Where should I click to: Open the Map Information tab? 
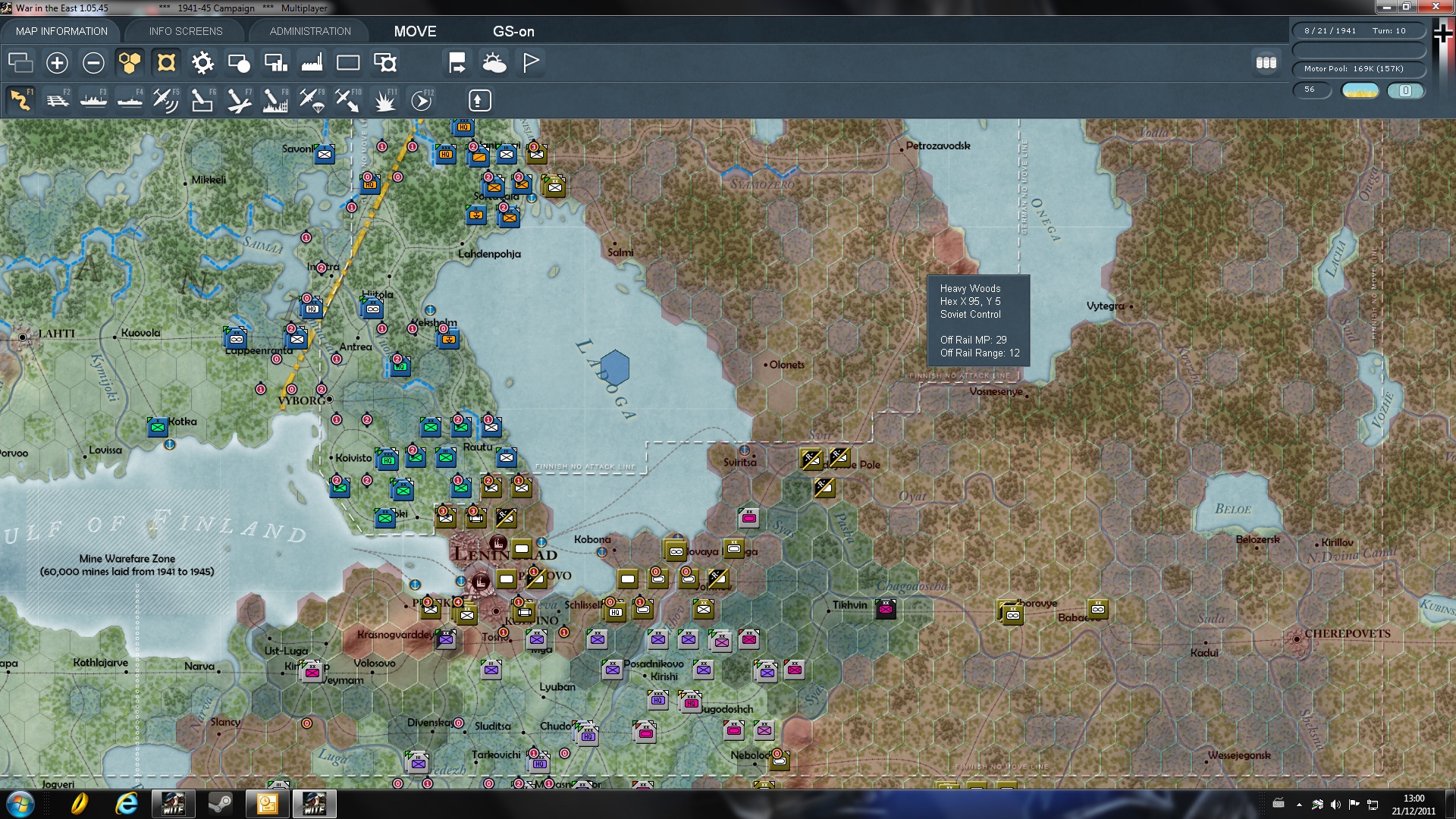tap(61, 31)
